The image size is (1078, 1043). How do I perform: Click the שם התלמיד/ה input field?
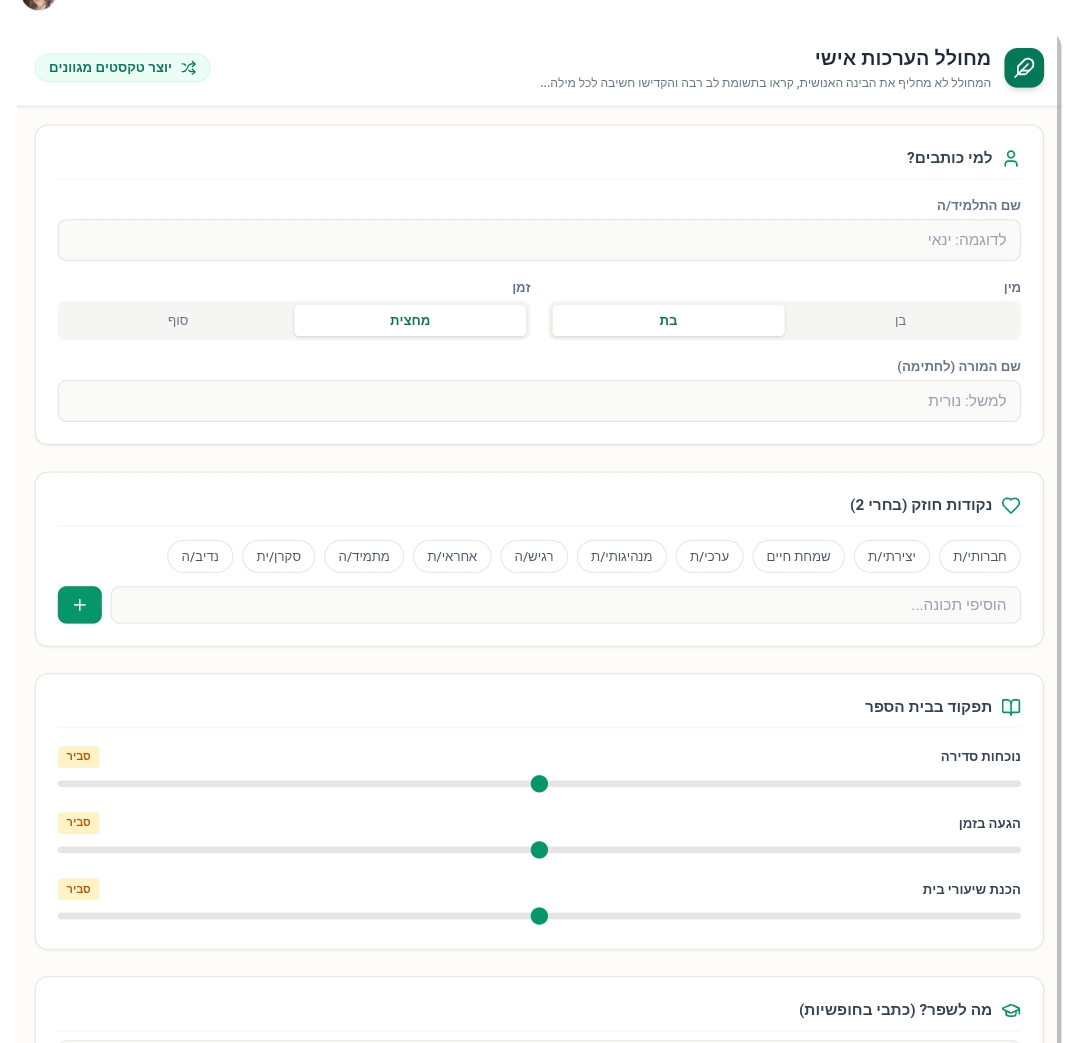tap(539, 240)
